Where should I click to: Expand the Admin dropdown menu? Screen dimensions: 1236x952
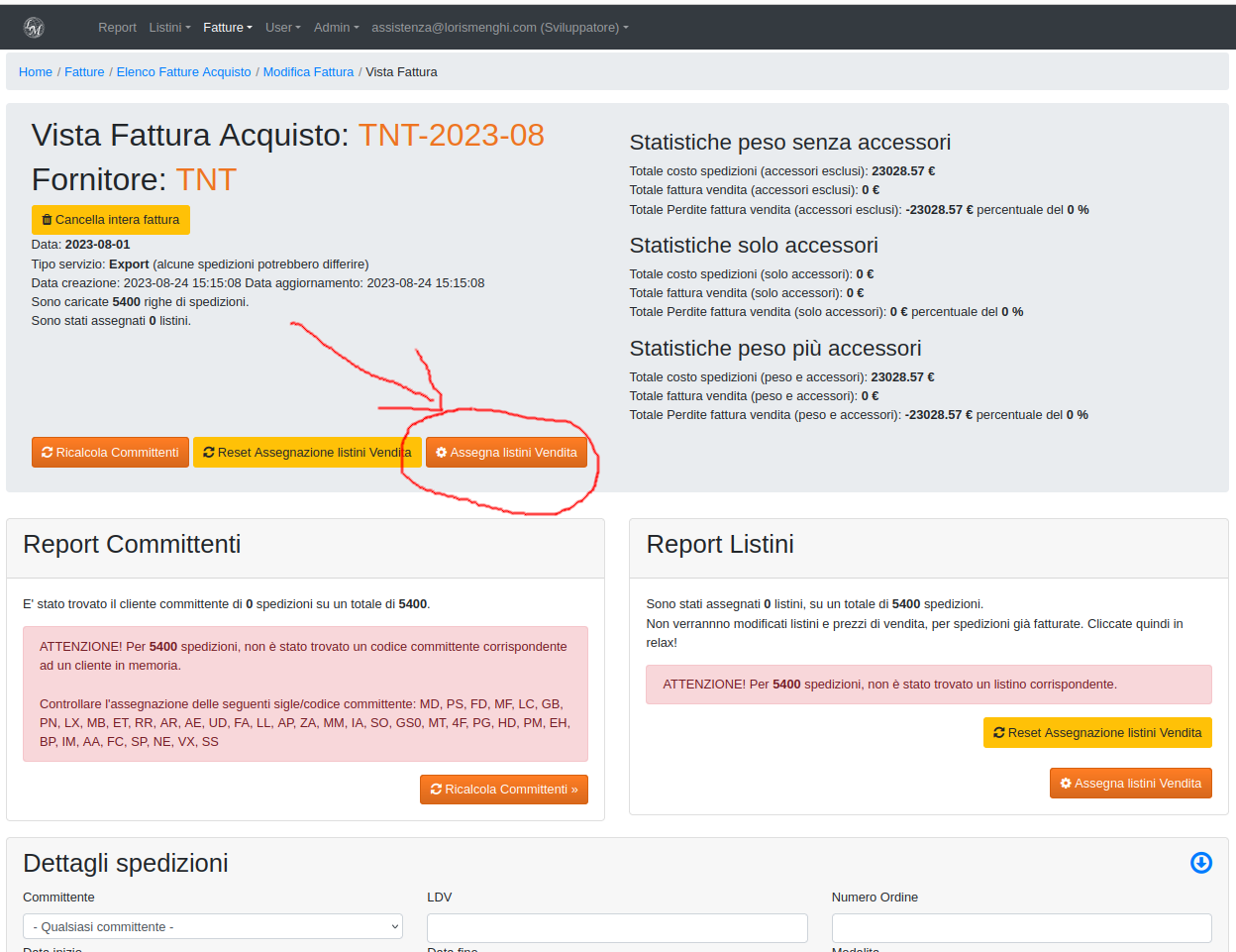click(x=336, y=28)
